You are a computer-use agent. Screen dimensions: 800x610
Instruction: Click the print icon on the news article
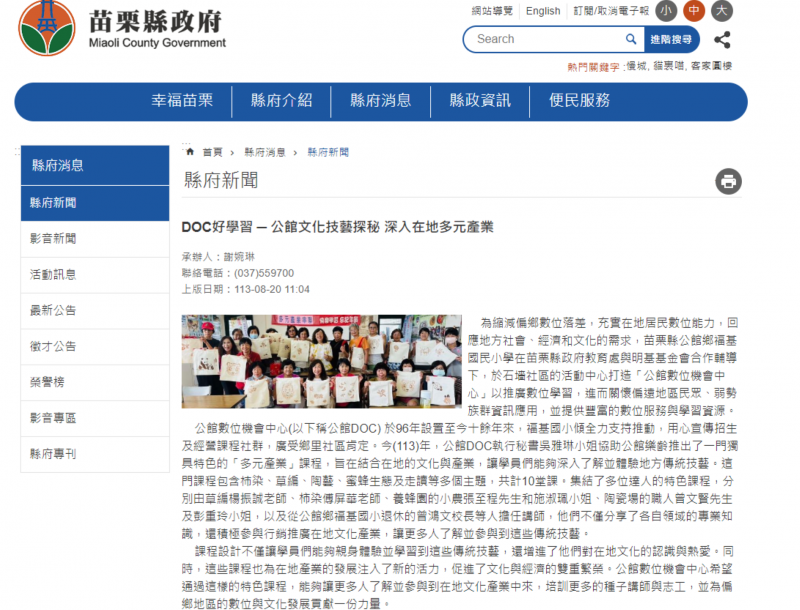(728, 182)
